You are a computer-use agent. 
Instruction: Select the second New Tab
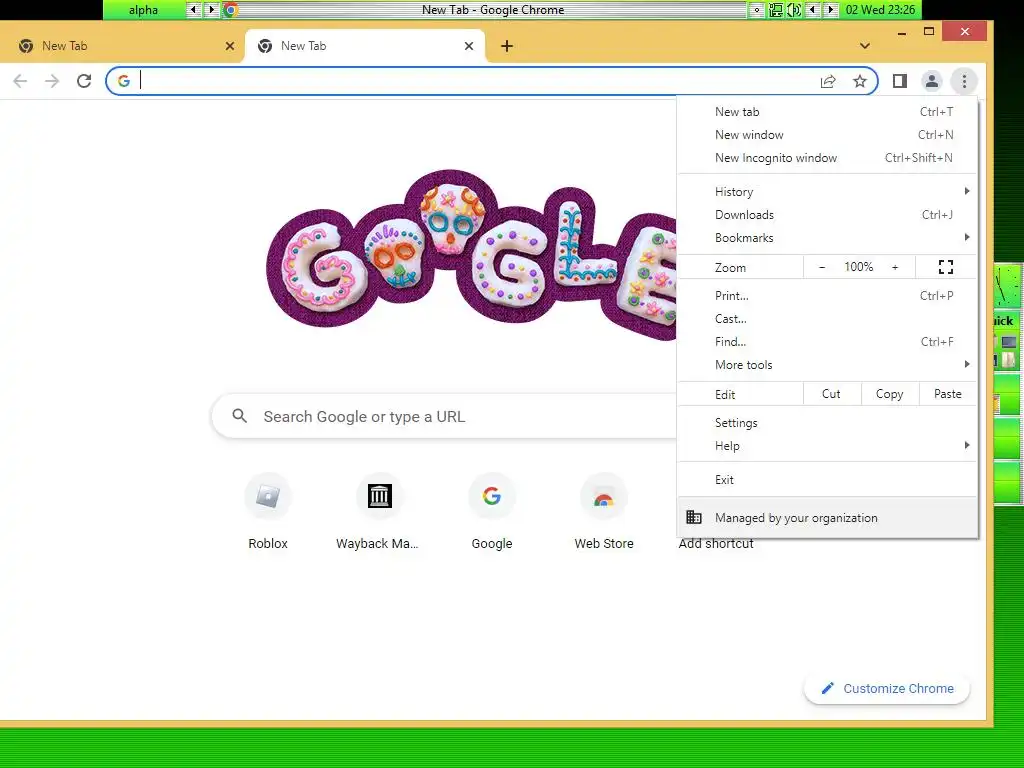(x=364, y=46)
